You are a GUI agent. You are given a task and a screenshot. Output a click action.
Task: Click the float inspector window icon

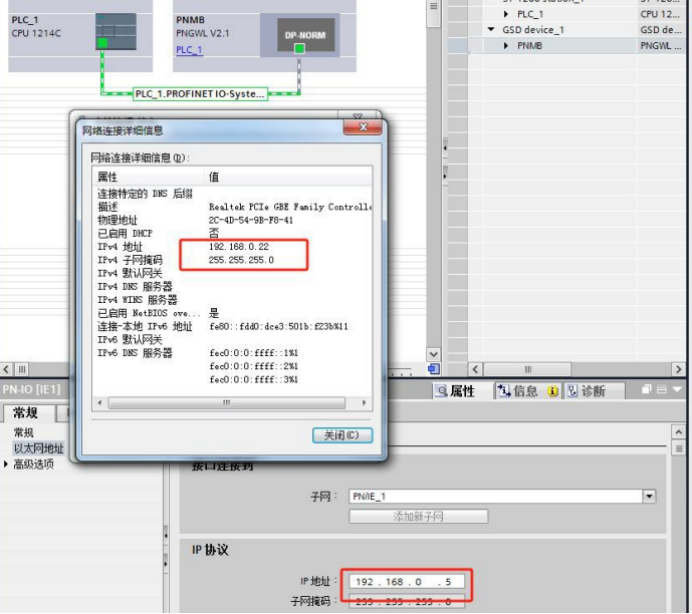647,389
